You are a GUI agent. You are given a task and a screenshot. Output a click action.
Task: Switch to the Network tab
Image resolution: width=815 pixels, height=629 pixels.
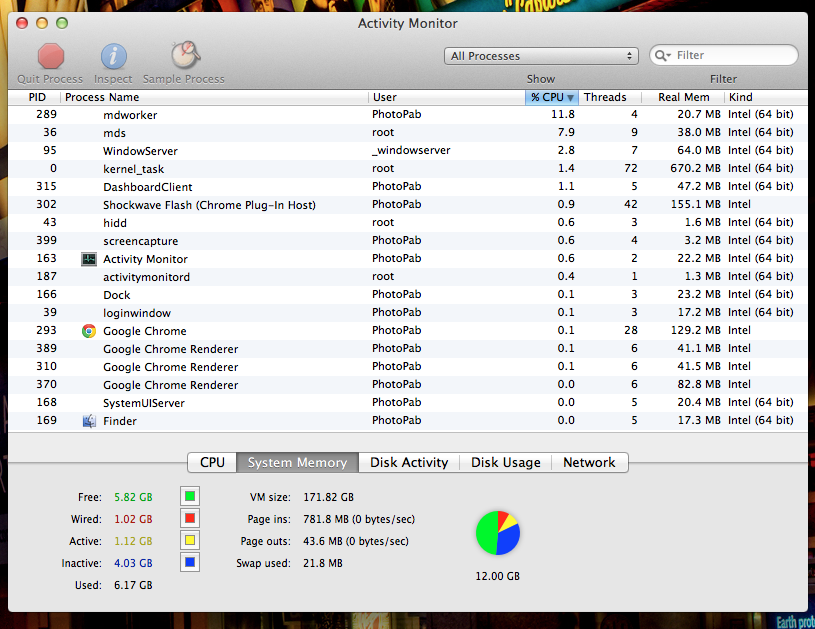tap(589, 462)
